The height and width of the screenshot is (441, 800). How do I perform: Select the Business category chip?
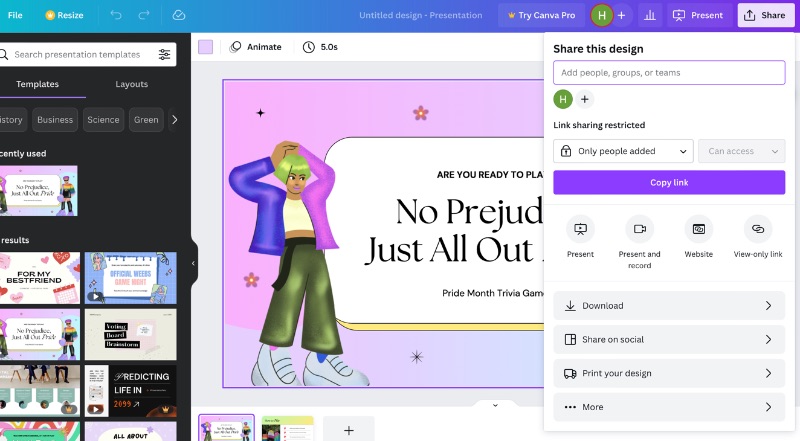[x=55, y=120]
